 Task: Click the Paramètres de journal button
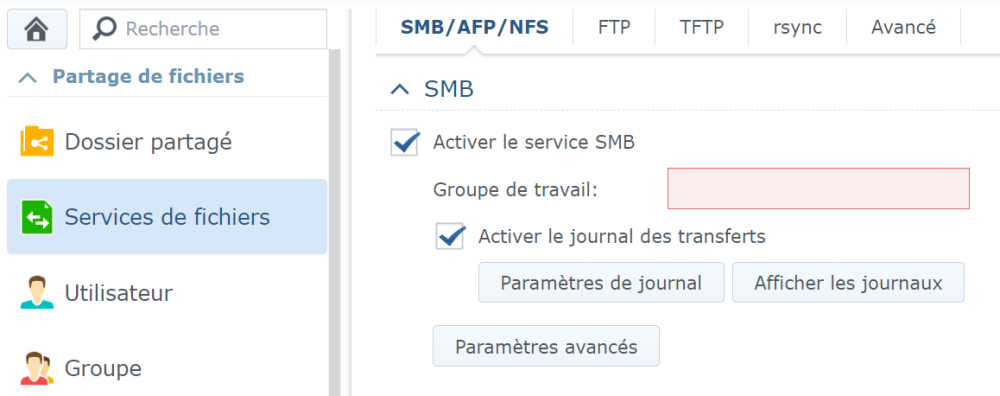601,282
